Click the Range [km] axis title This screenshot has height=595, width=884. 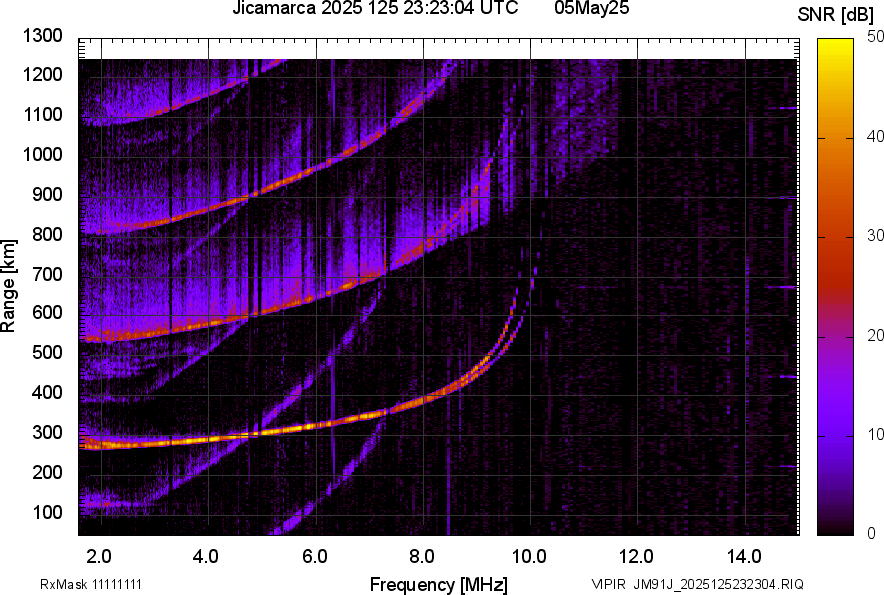8,286
